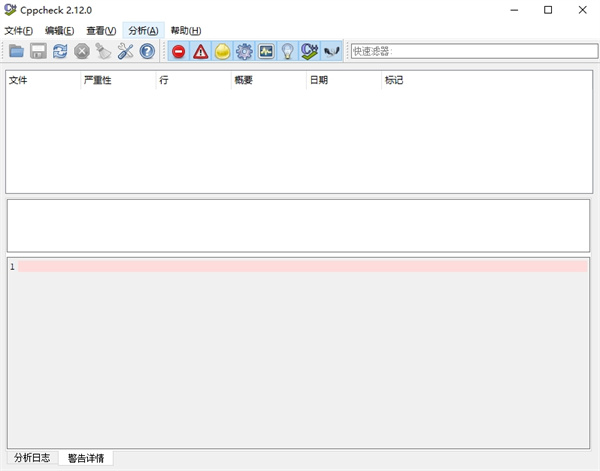Click the blue question mark help icon
Image resolution: width=600 pixels, height=471 pixels.
tap(147, 51)
